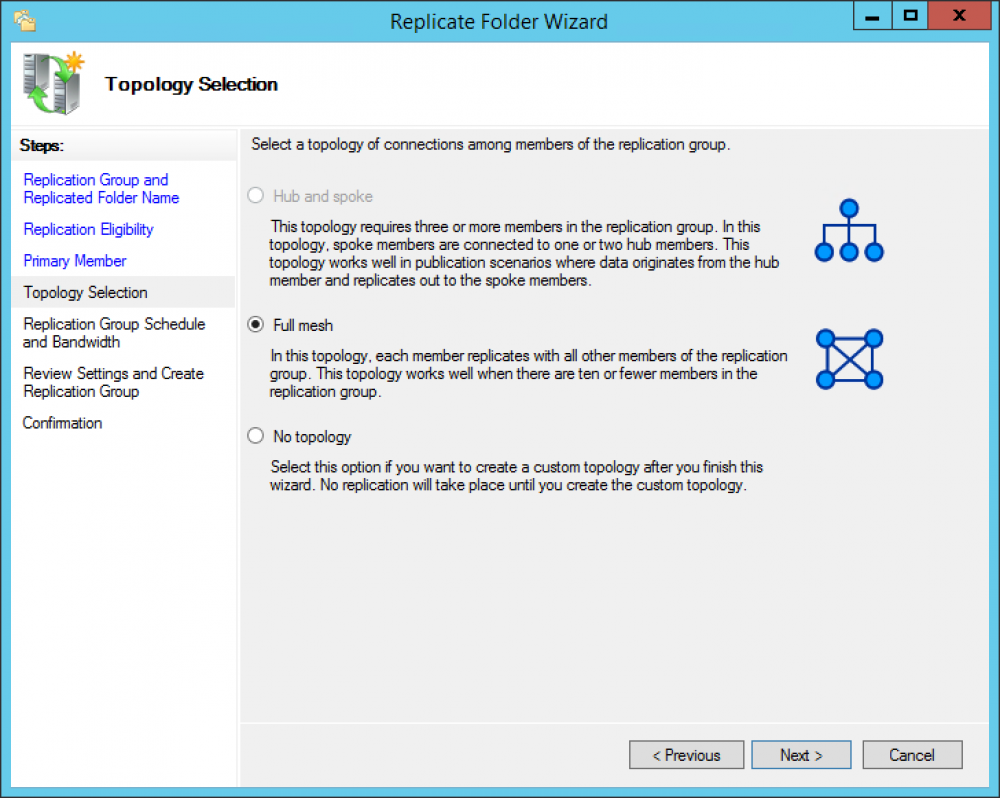Open the Replication Eligibility step
This screenshot has width=1000, height=798.
pyautogui.click(x=88, y=229)
